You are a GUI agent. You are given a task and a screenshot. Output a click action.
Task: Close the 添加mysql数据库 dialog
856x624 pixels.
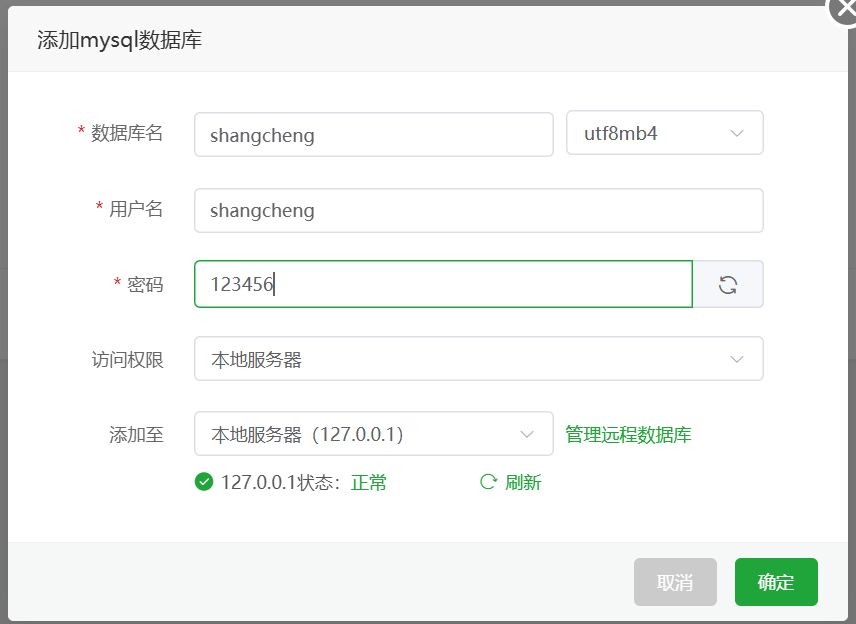click(x=845, y=8)
